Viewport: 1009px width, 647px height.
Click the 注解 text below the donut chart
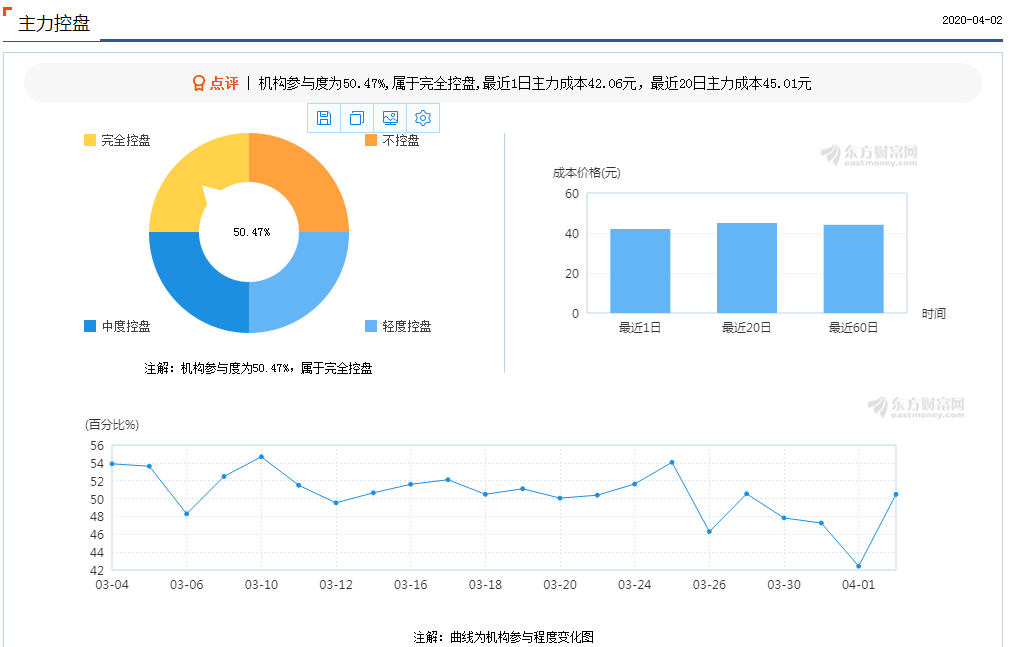[x=258, y=368]
